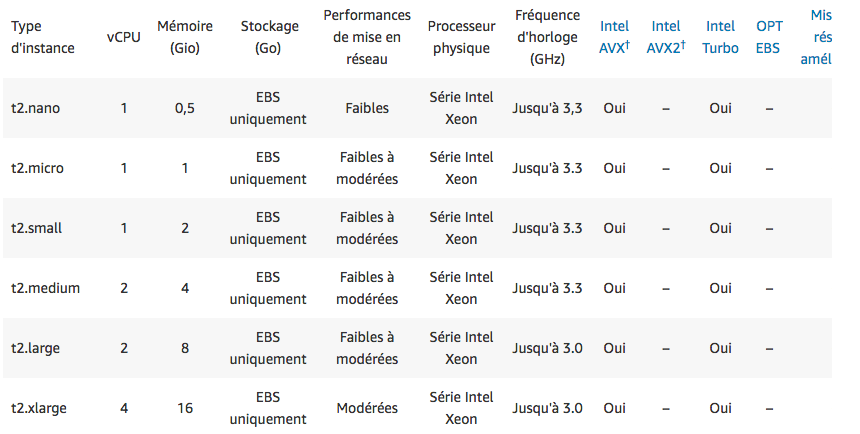Open the Intel AVX column header link
This screenshot has width=860, height=434.
[x=614, y=37]
